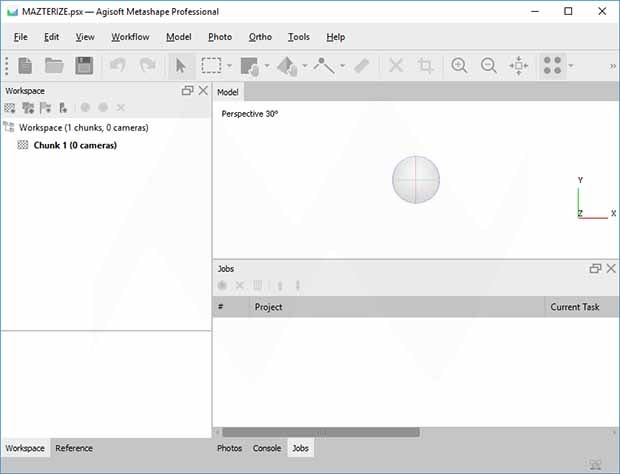Switch to the Console tab

pos(267,448)
